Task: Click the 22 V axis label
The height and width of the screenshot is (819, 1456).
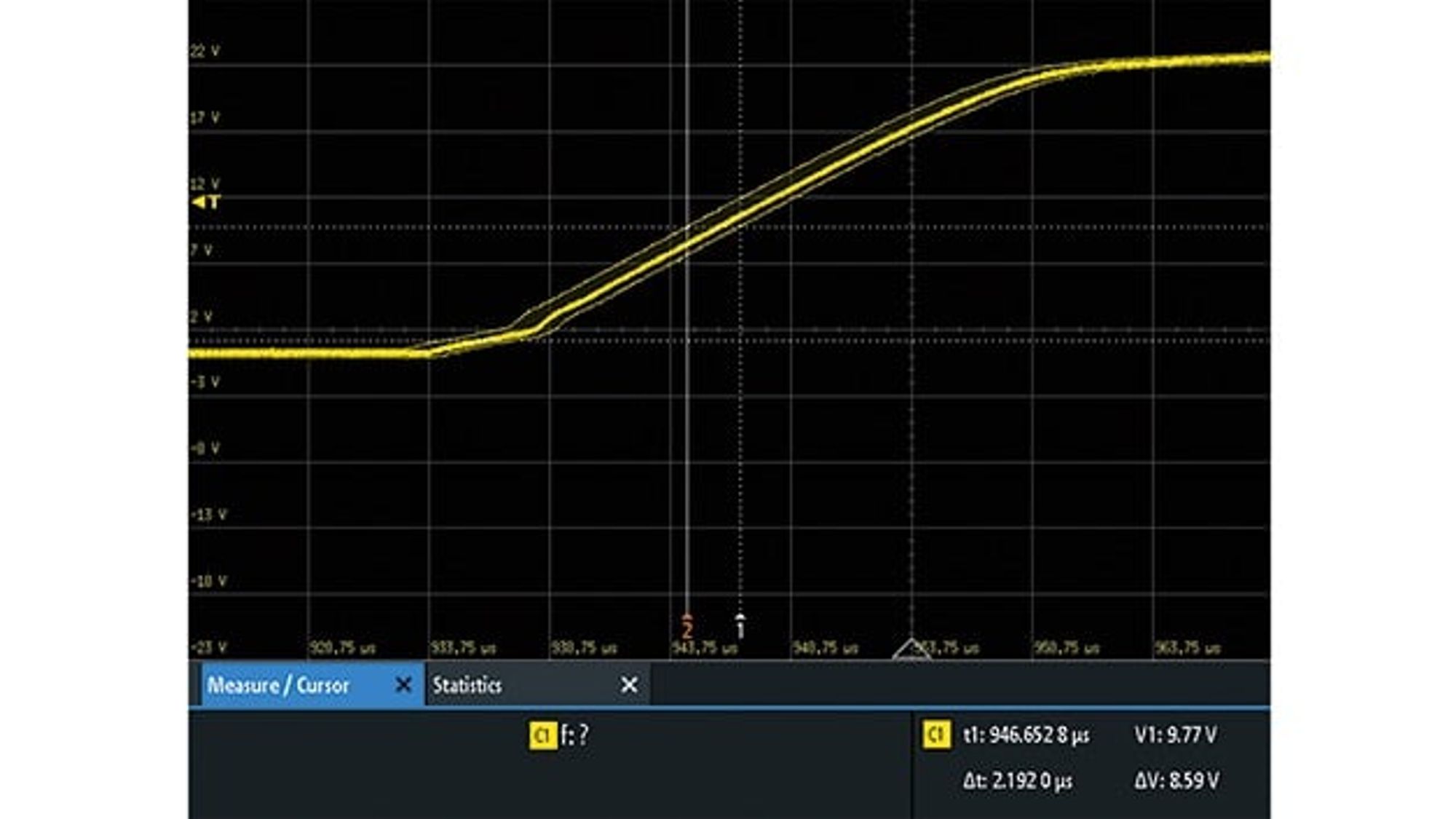Action: (x=205, y=51)
